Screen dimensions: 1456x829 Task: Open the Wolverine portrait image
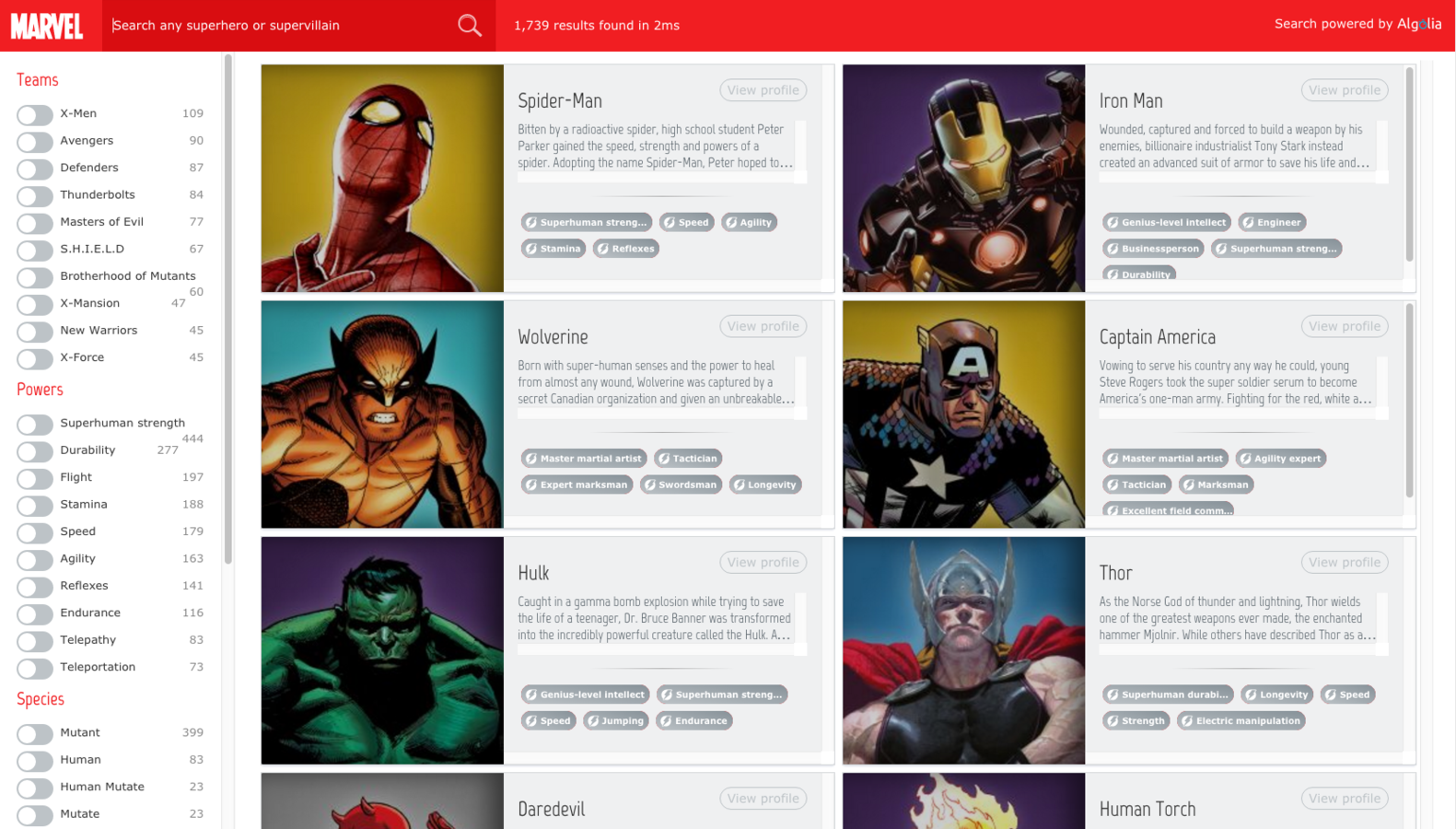click(x=382, y=414)
